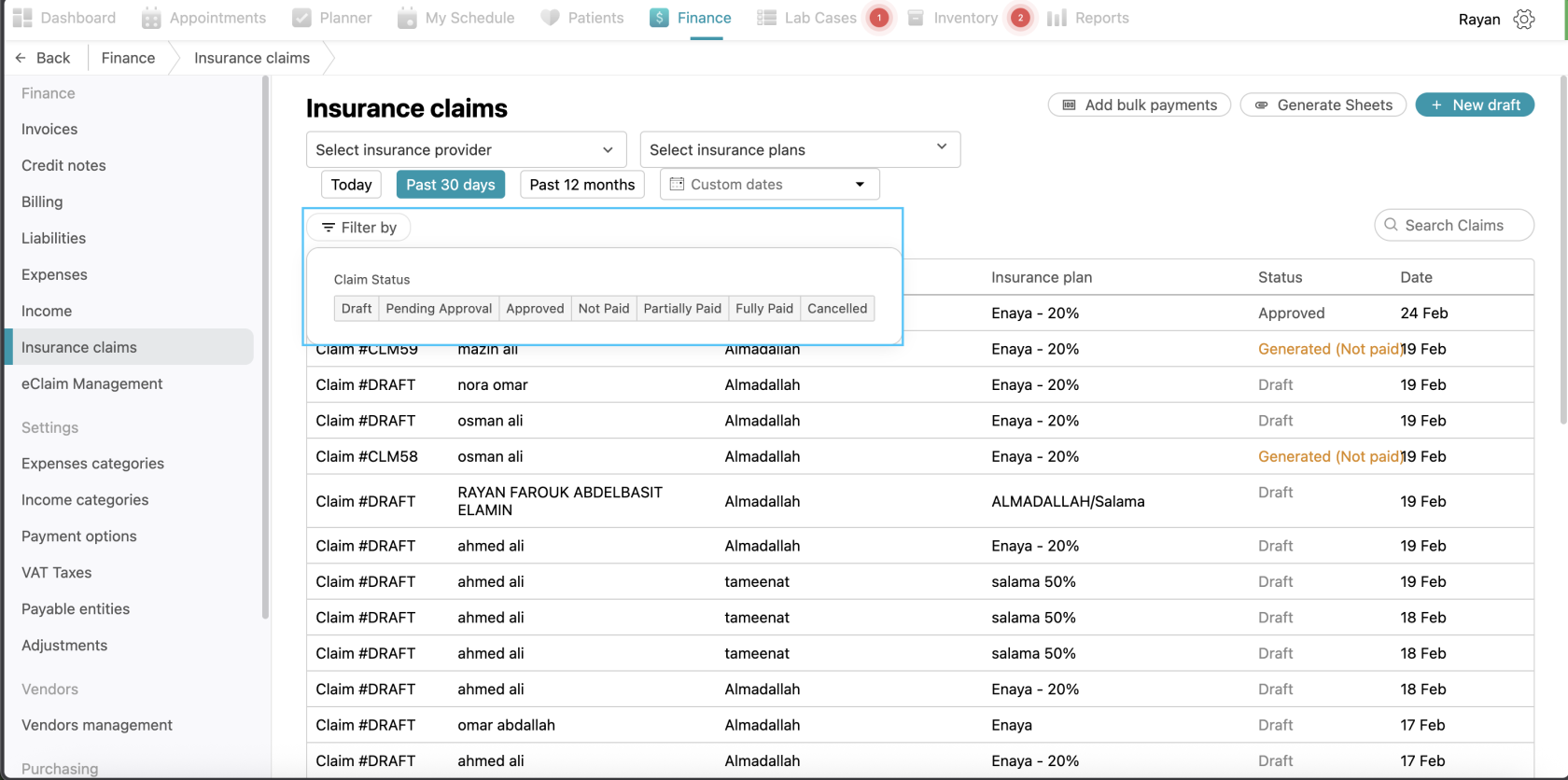Click the settings gear icon beside Rayan
This screenshot has width=1568, height=780.
coord(1524,19)
